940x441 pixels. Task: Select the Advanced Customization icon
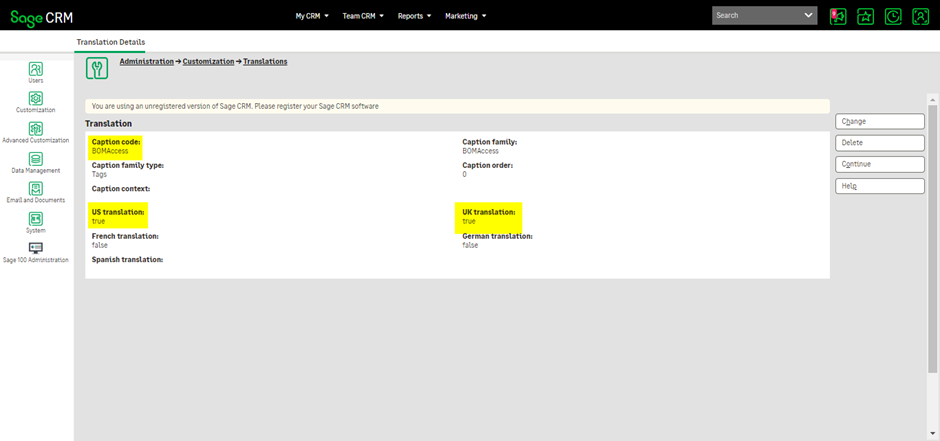coord(36,129)
